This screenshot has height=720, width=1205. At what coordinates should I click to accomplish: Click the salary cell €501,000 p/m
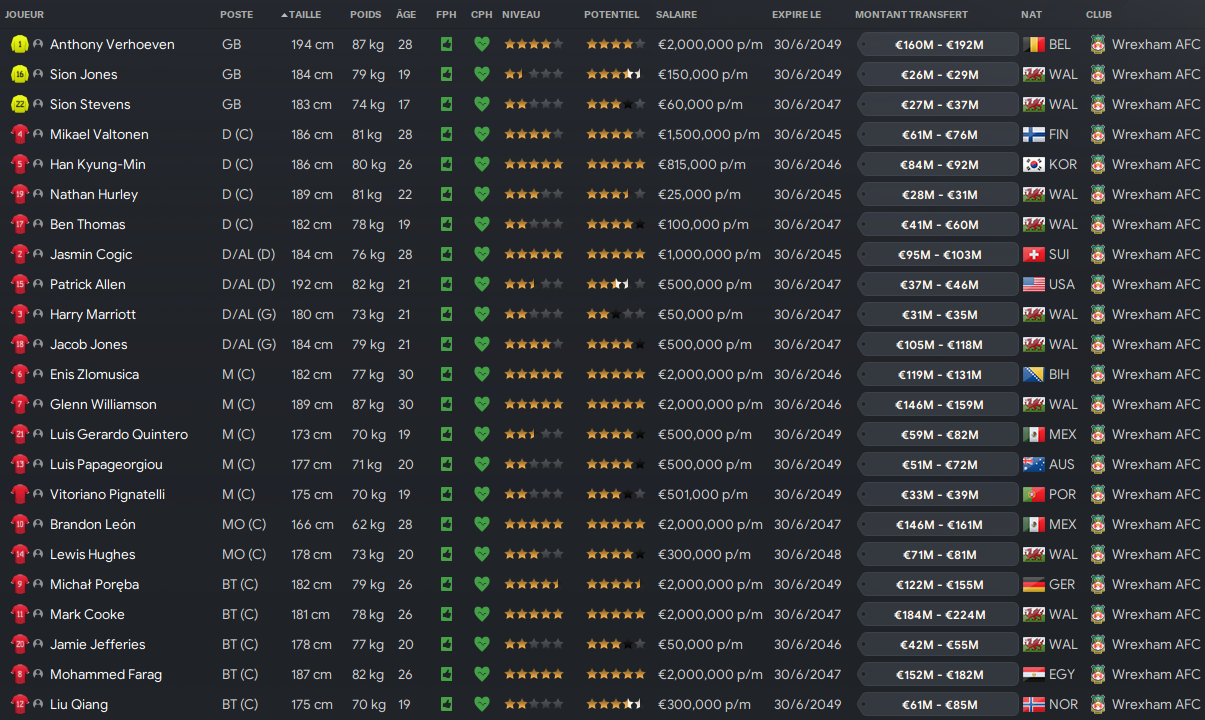click(703, 494)
